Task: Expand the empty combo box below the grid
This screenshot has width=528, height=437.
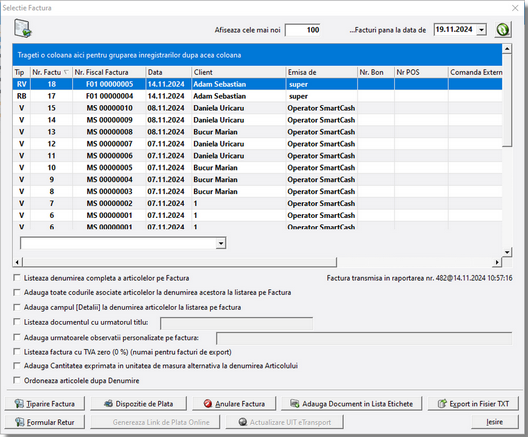Action: (221, 243)
